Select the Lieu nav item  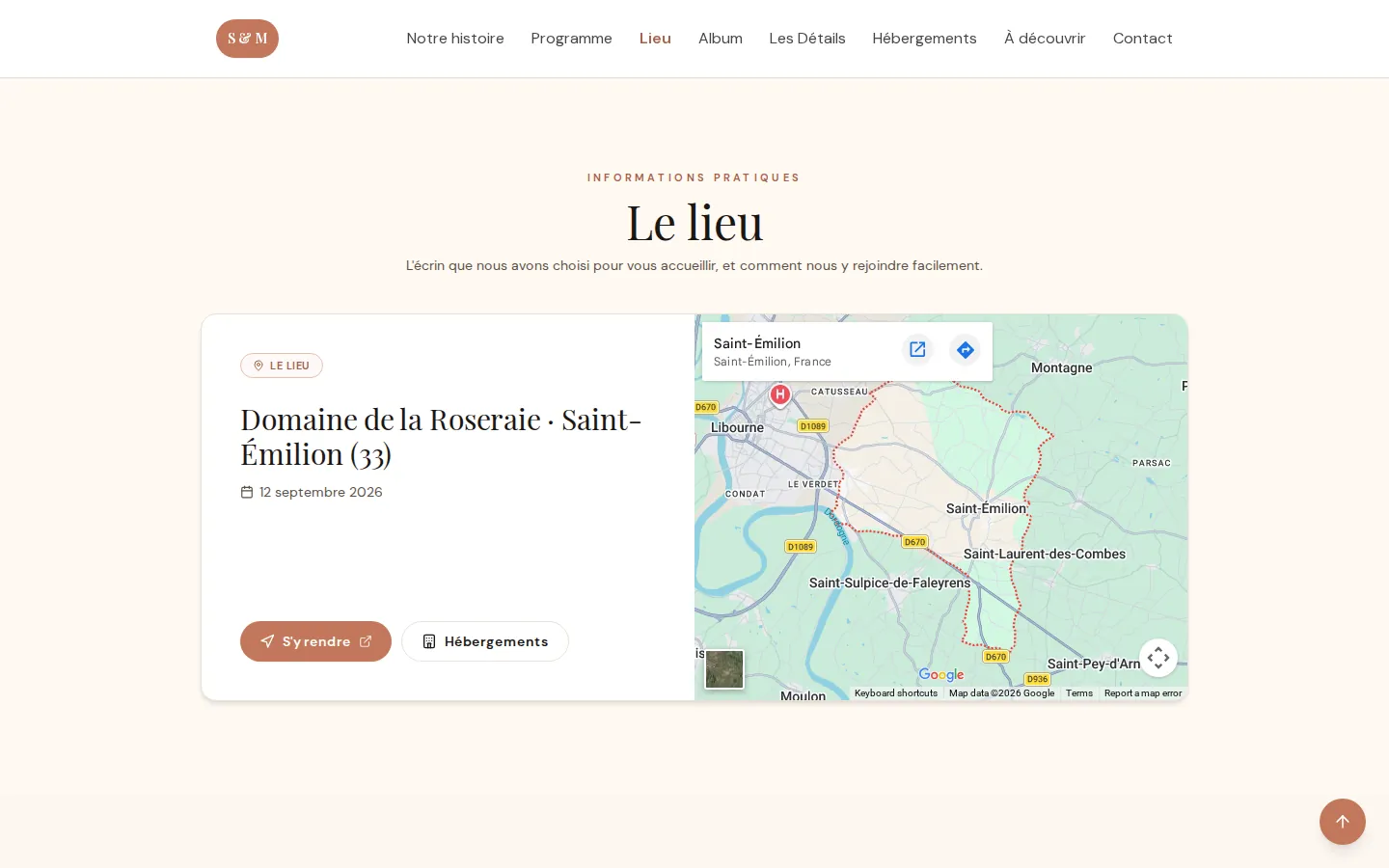coord(655,39)
